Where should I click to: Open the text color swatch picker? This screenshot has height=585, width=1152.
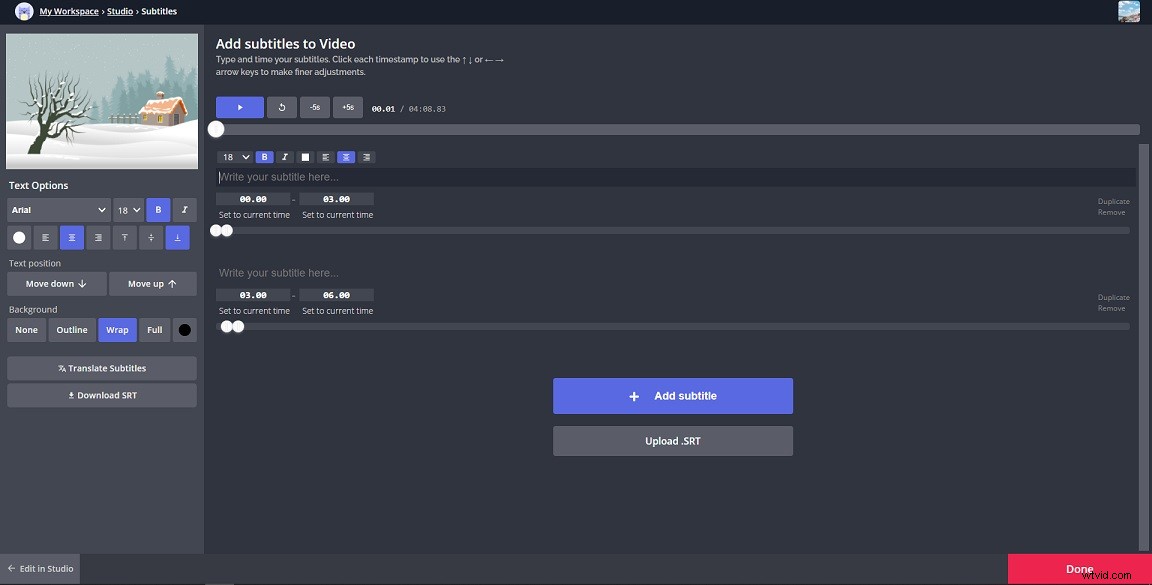click(x=19, y=237)
